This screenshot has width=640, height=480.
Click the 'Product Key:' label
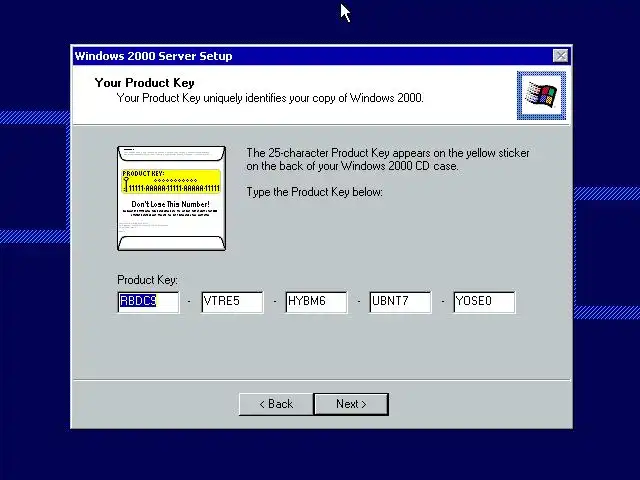[147, 280]
